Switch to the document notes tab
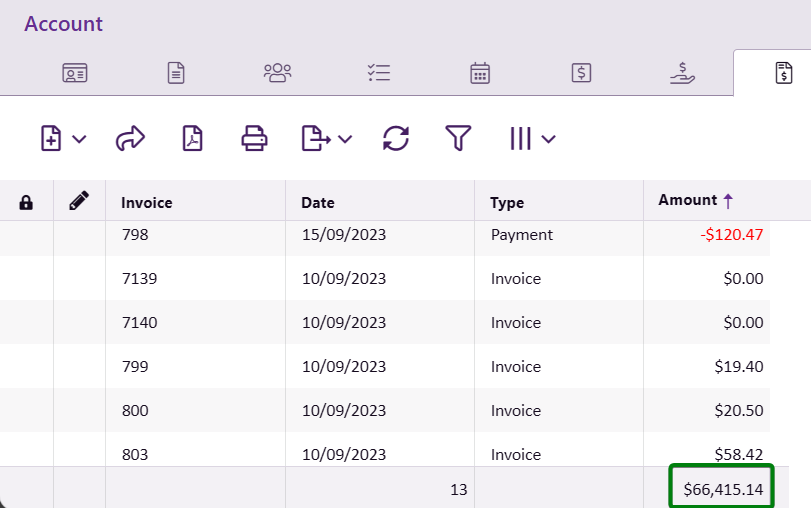 (x=176, y=72)
